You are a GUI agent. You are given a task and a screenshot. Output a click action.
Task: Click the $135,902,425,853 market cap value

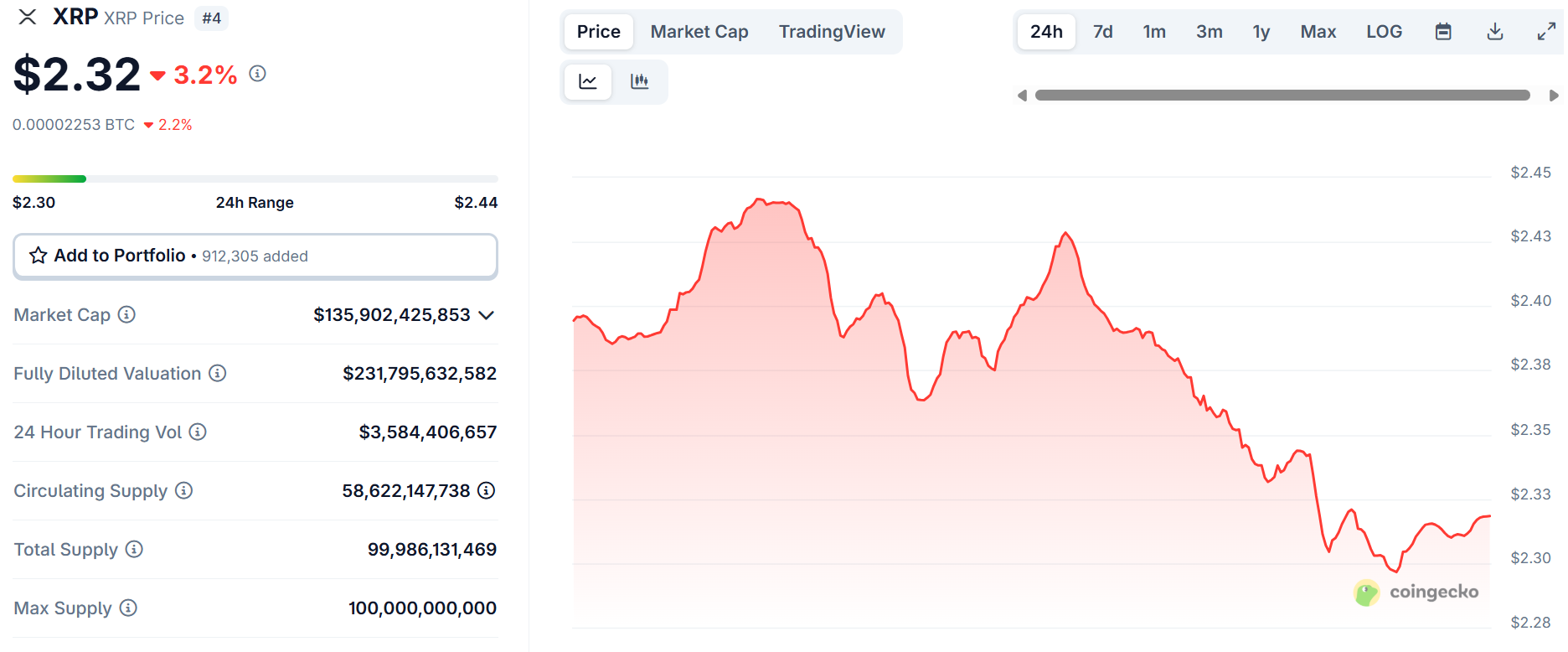pyautogui.click(x=392, y=315)
